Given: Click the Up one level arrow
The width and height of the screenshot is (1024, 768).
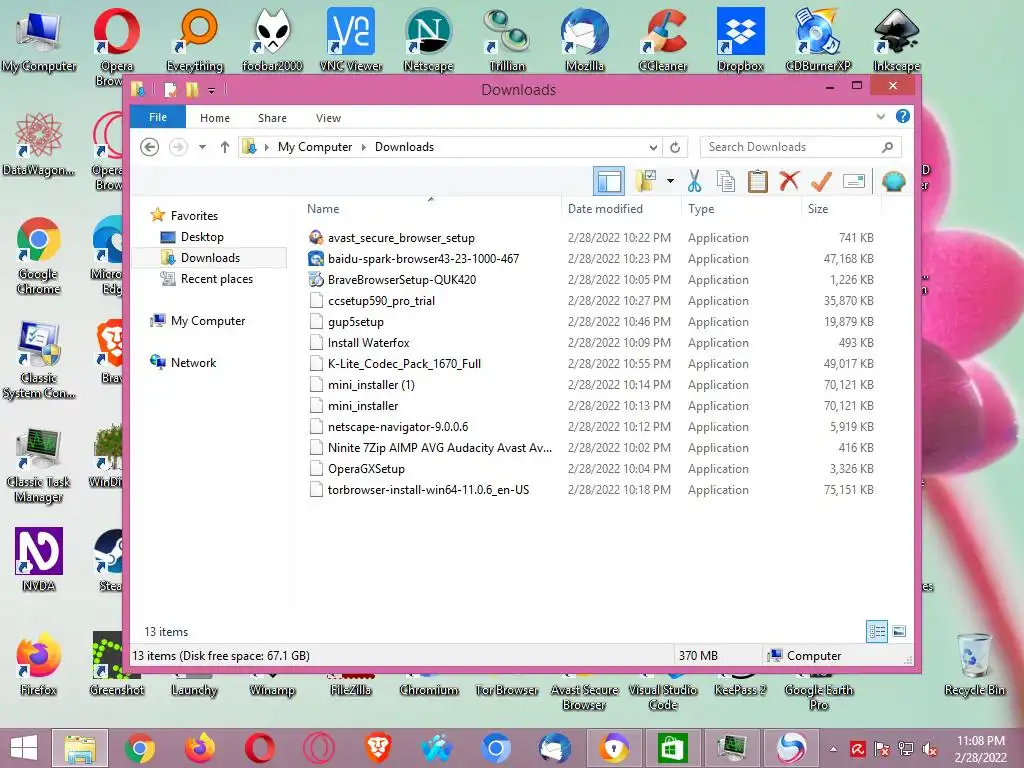Looking at the screenshot, I should click(x=225, y=147).
